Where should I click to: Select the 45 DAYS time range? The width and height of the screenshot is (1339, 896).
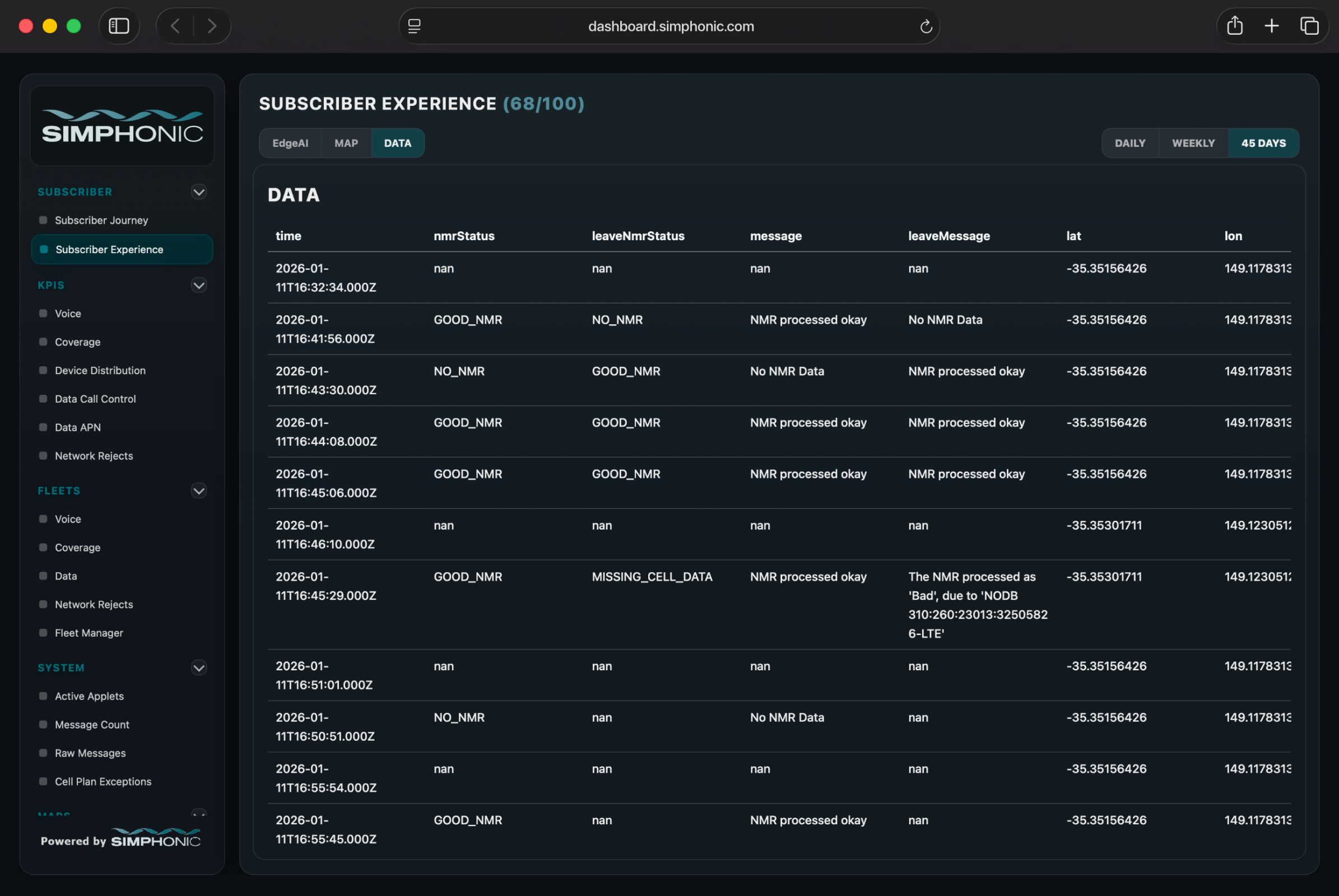click(x=1263, y=143)
